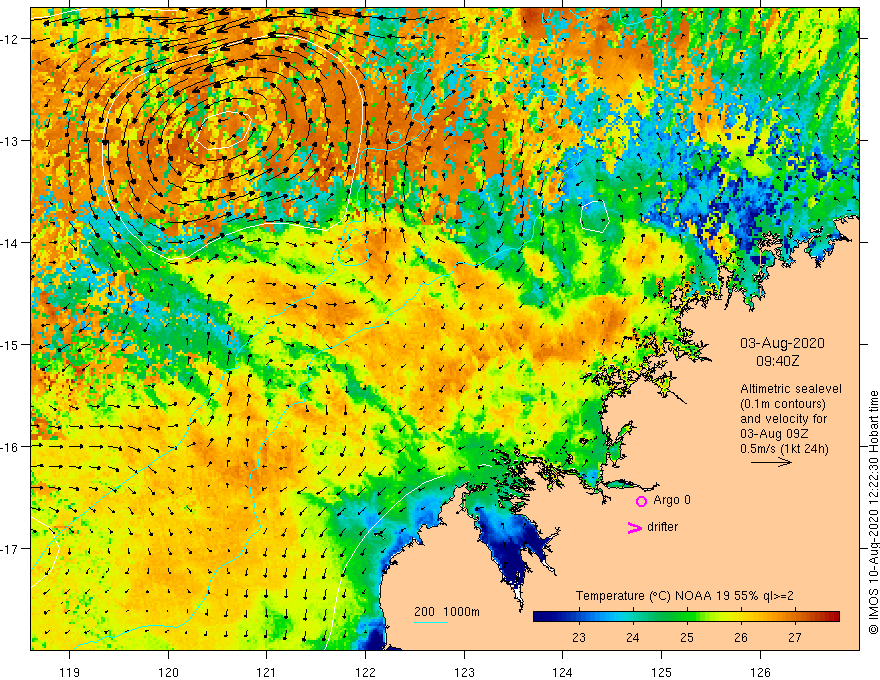The image size is (880, 680).
Task: Click the Altimetric sealevel text line
Action: click(x=791, y=389)
